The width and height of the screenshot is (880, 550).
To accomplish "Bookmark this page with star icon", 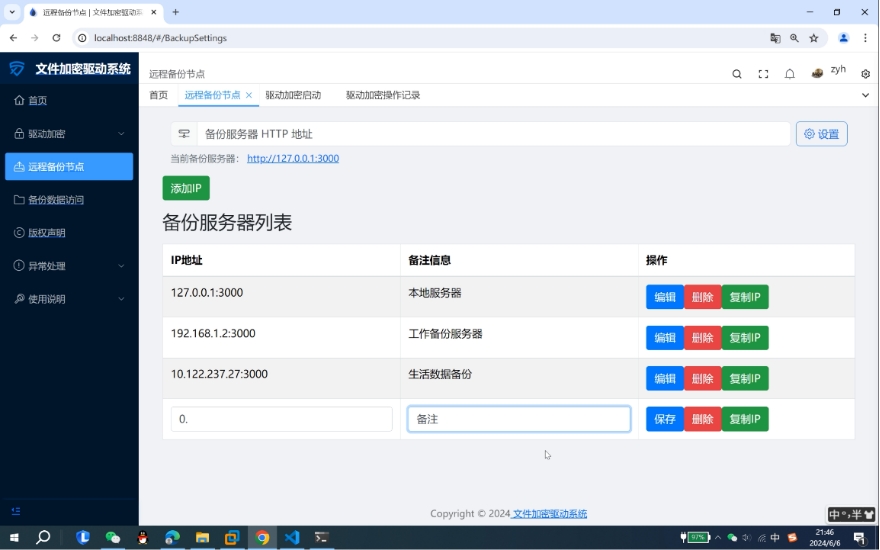I will tap(814, 38).
